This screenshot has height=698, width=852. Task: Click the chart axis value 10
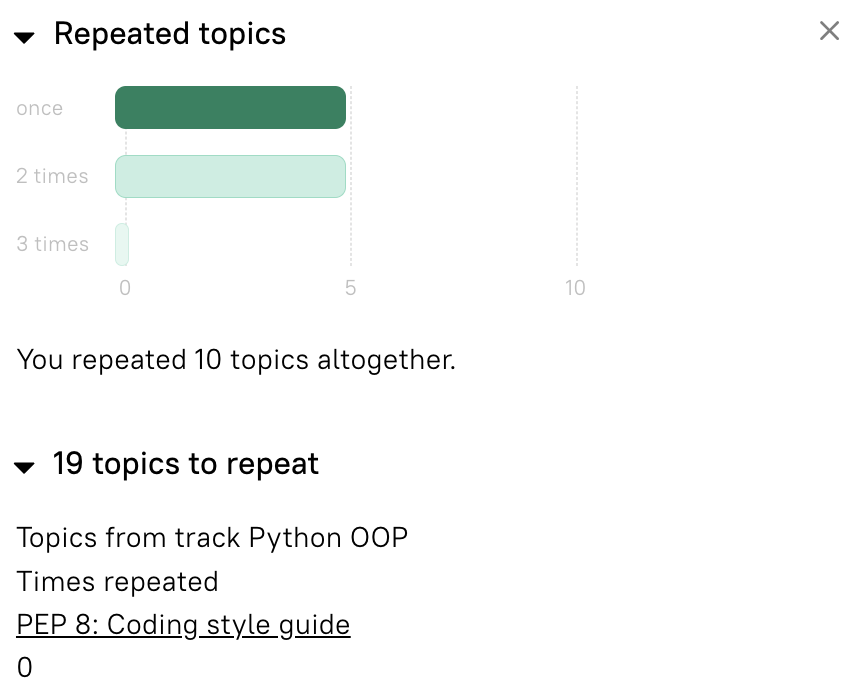pyautogui.click(x=575, y=288)
